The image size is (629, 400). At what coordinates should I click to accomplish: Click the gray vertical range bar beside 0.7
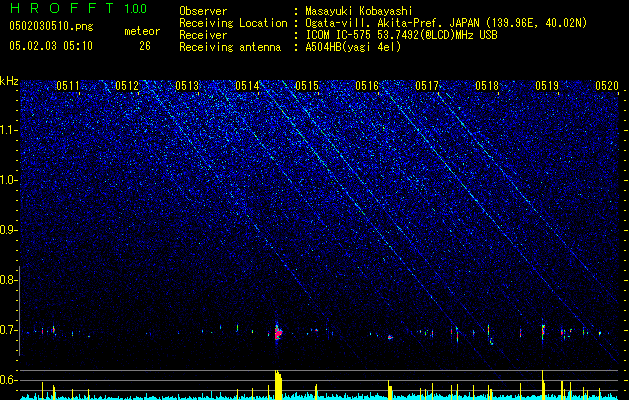point(20,311)
